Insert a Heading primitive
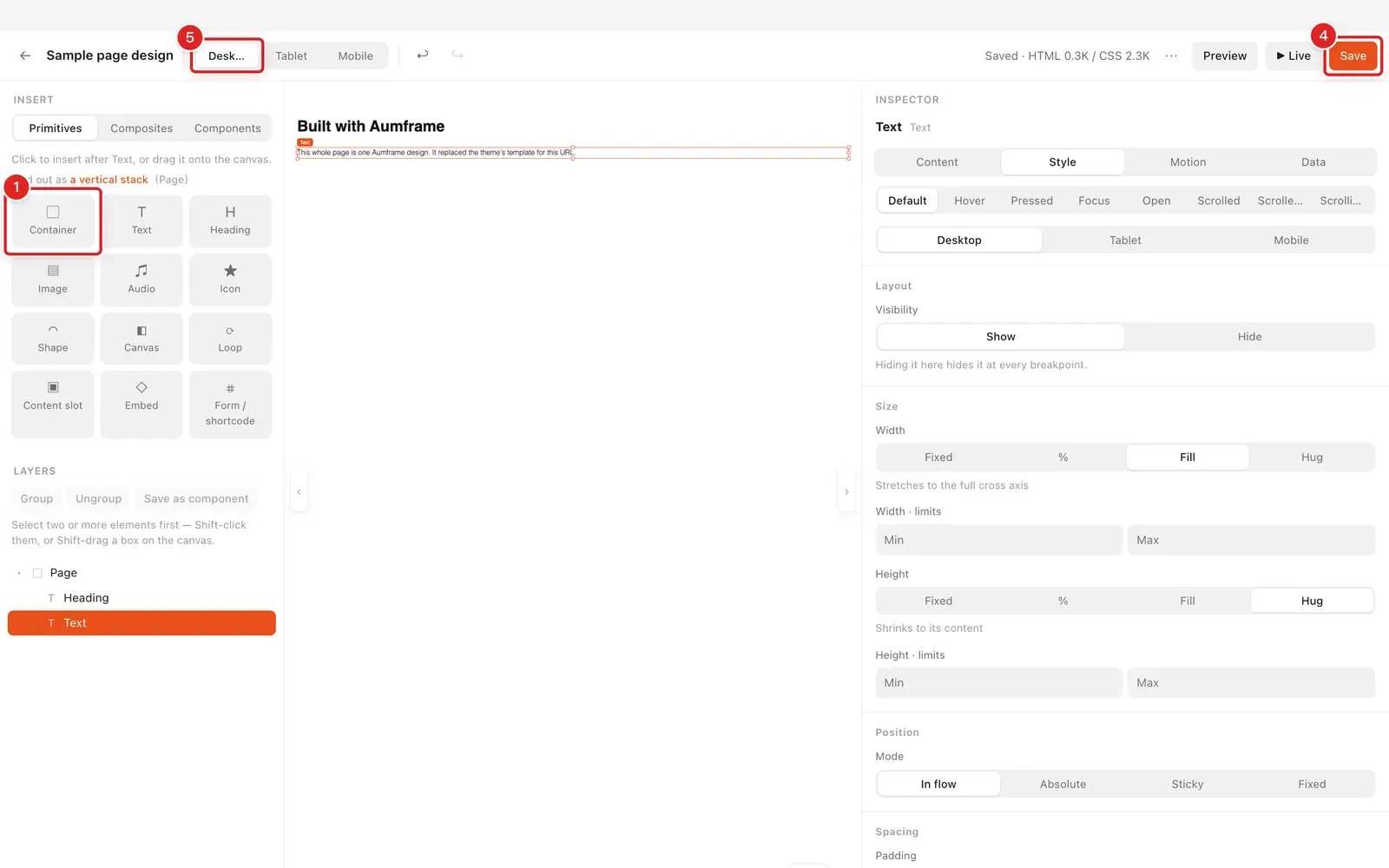Image resolution: width=1389 pixels, height=868 pixels. pyautogui.click(x=230, y=220)
